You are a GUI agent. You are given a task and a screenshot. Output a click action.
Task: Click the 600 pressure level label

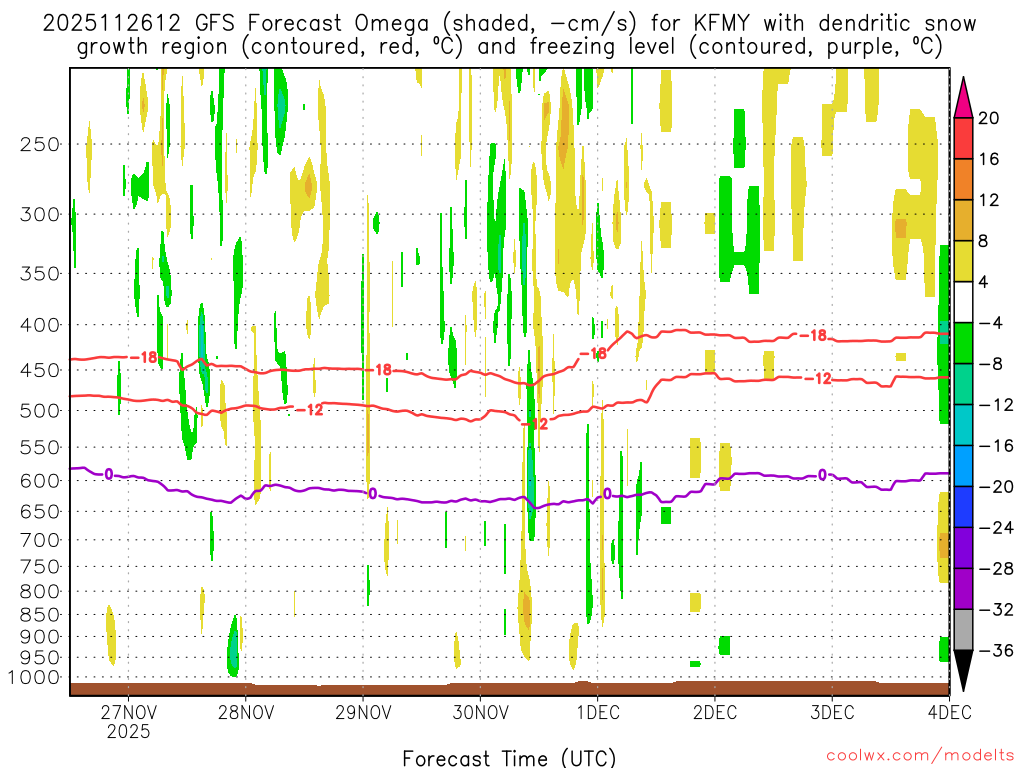click(40, 481)
